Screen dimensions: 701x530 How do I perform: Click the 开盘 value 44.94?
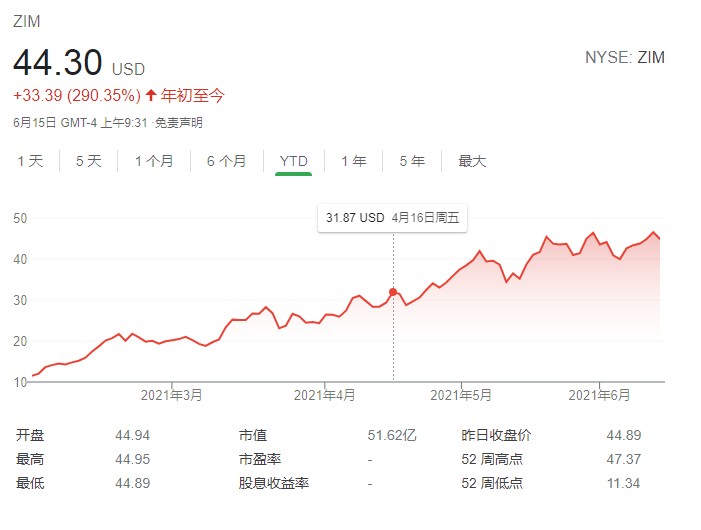tap(132, 435)
